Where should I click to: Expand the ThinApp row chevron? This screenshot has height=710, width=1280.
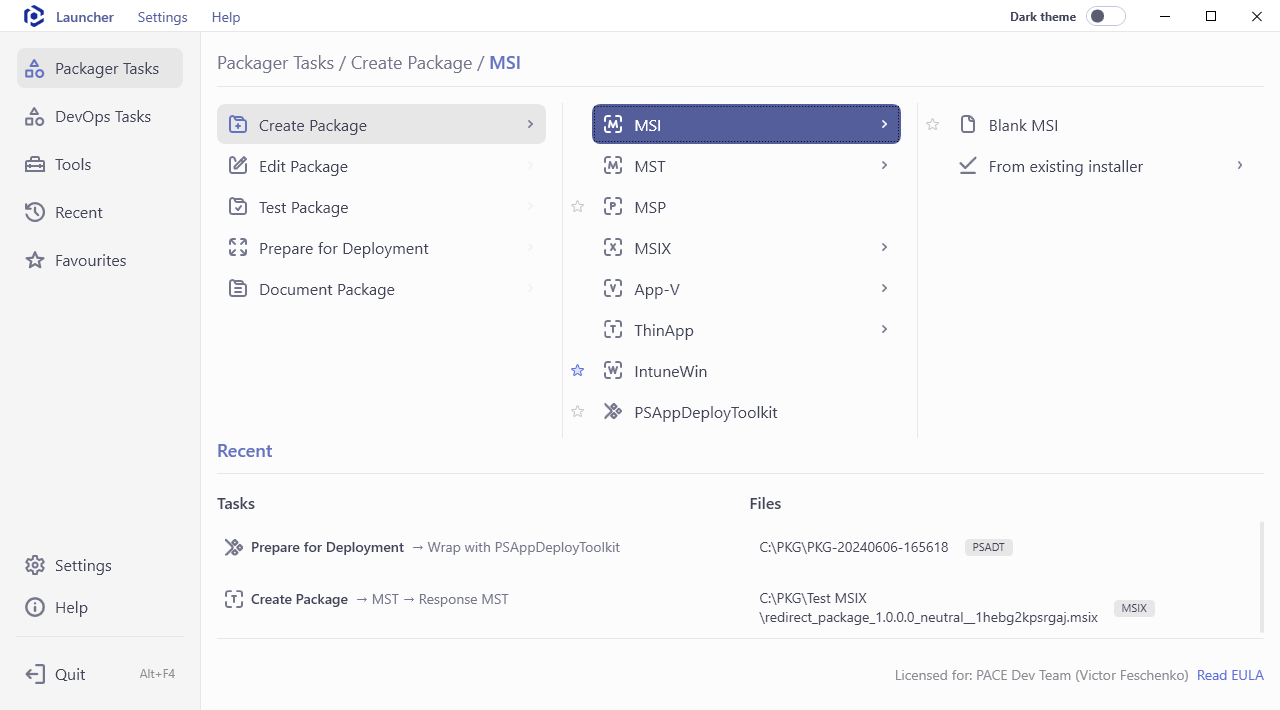pos(884,329)
